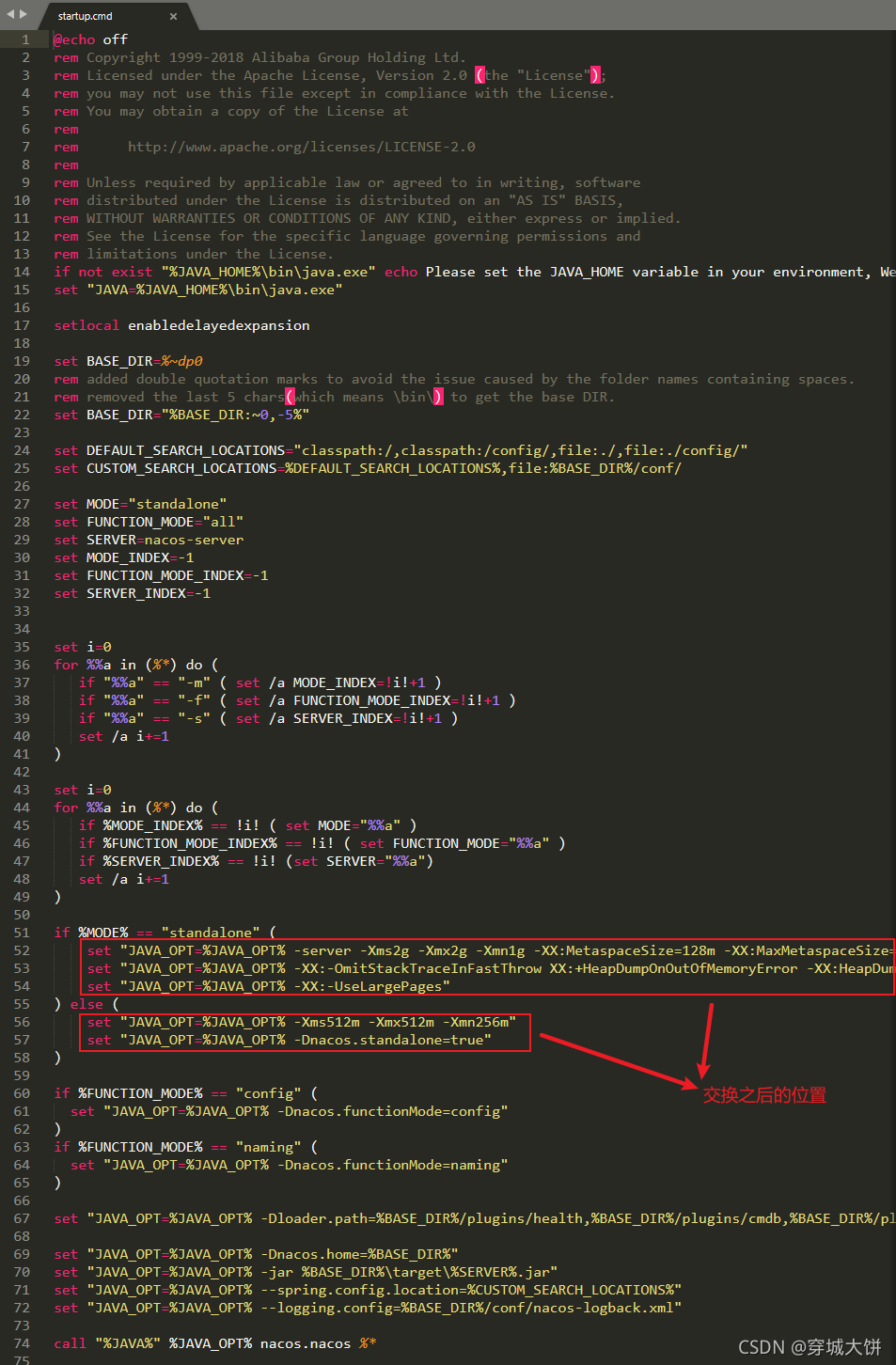The width and height of the screenshot is (896, 1365).
Task: Click the if "%%a" == "-s" line
Action: [x=269, y=718]
